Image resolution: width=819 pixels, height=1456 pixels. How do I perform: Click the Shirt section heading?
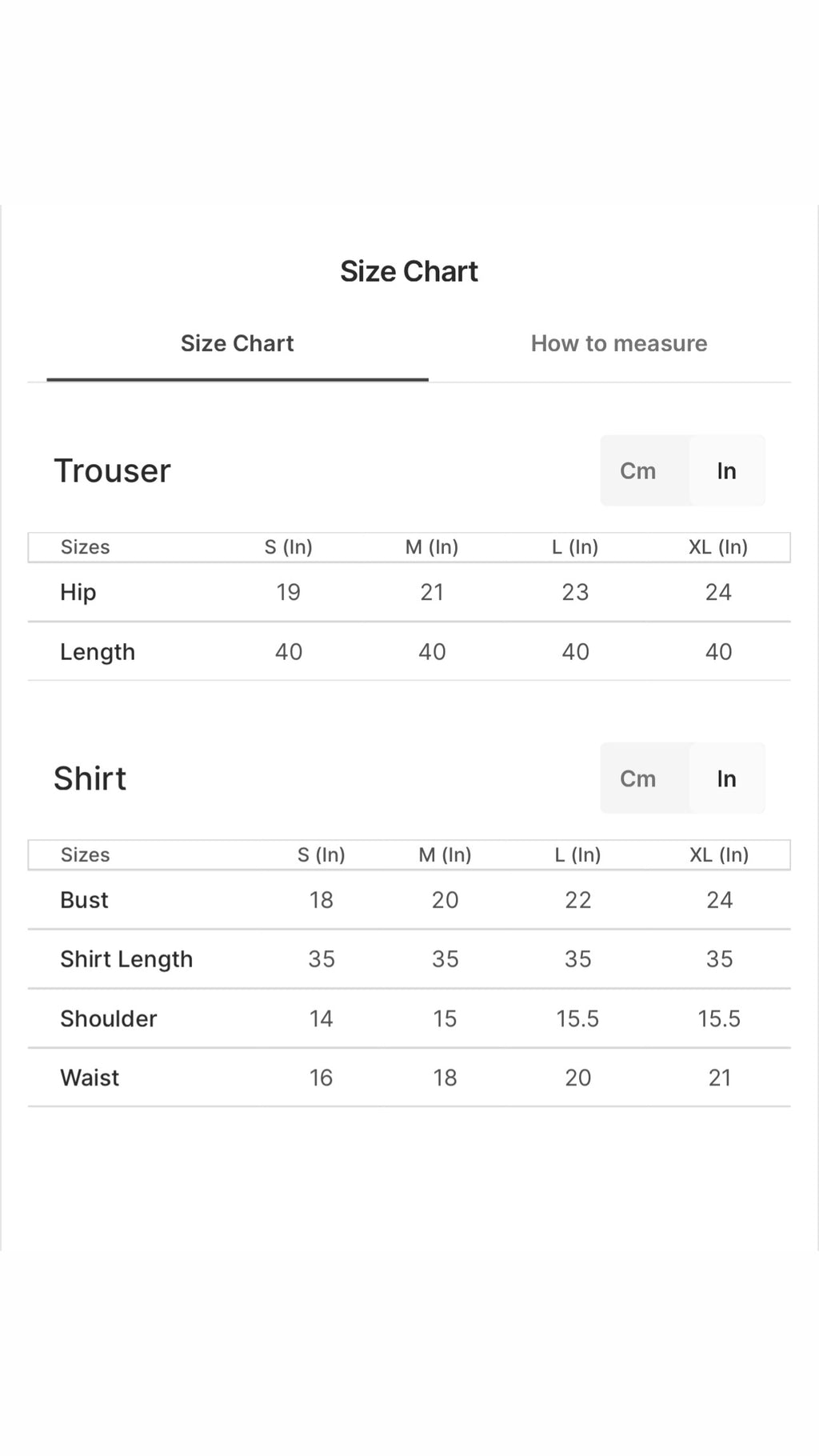click(90, 778)
